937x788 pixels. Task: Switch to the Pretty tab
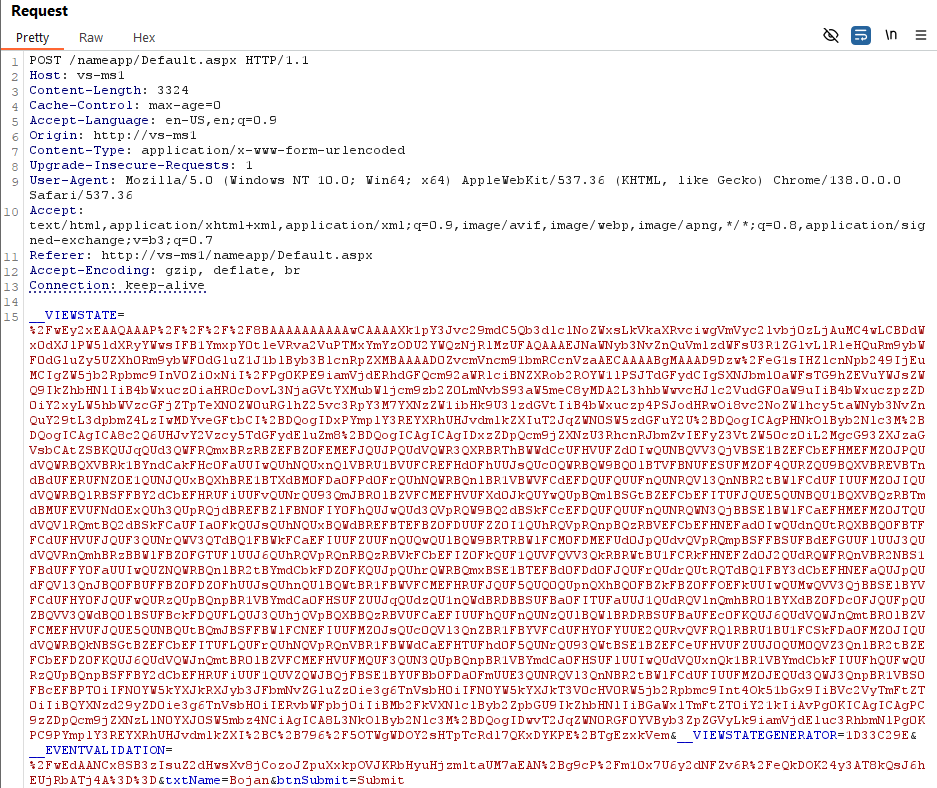click(32, 38)
